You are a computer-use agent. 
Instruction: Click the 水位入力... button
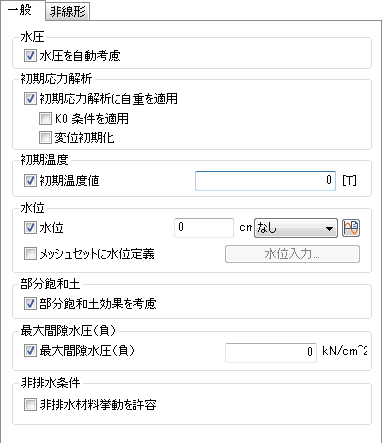292,254
